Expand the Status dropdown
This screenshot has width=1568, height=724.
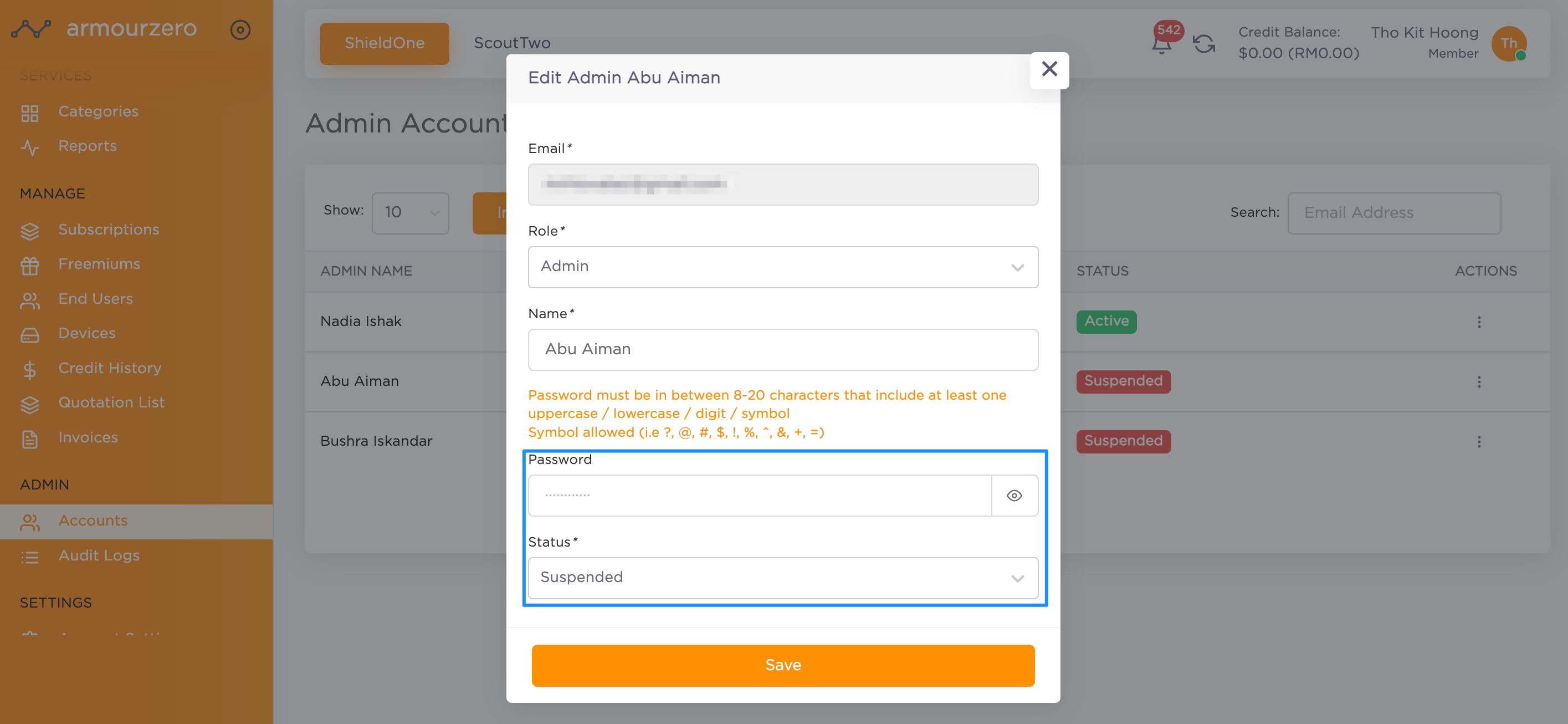[783, 577]
